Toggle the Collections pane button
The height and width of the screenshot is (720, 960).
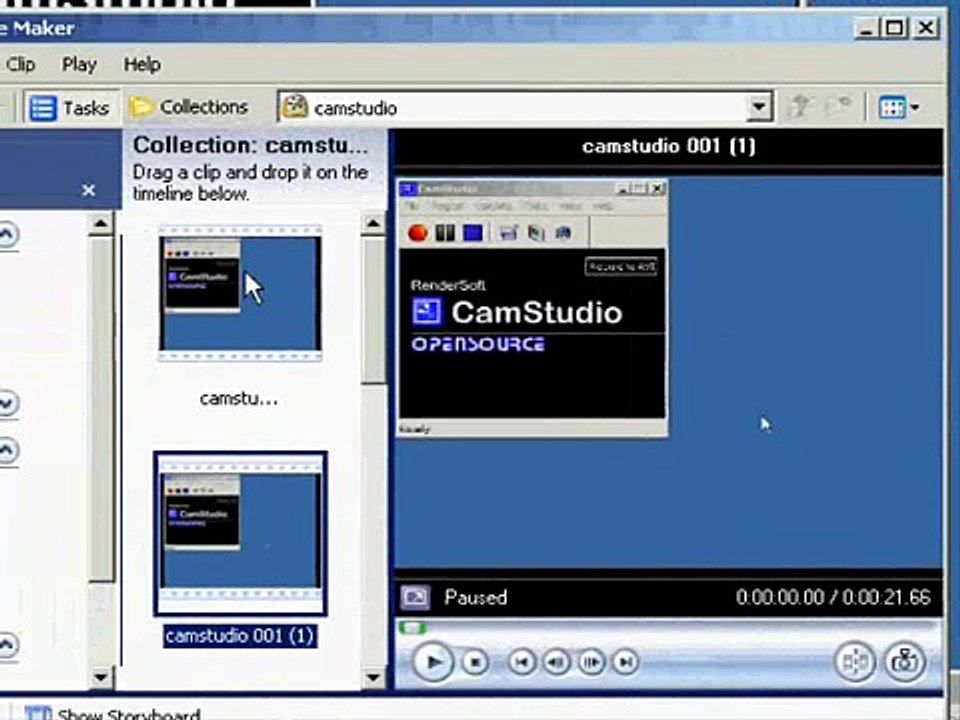190,108
